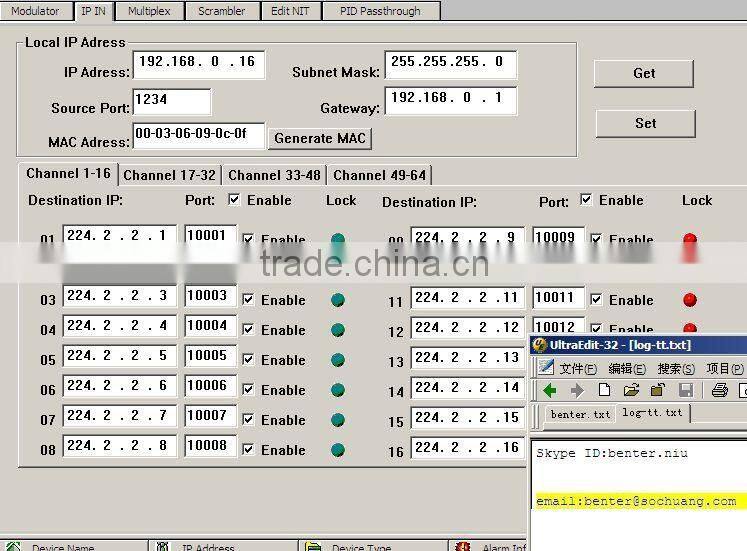Click channel 03 destination IP field
The height and width of the screenshot is (551, 747).
tap(120, 296)
